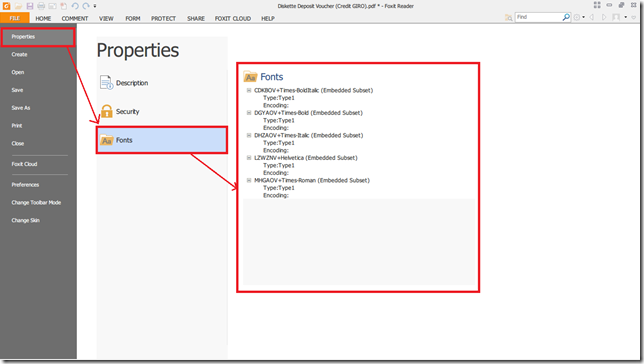This screenshot has height=364, width=644.
Task: Click the purple Save disk icon
Action: coord(30,6)
